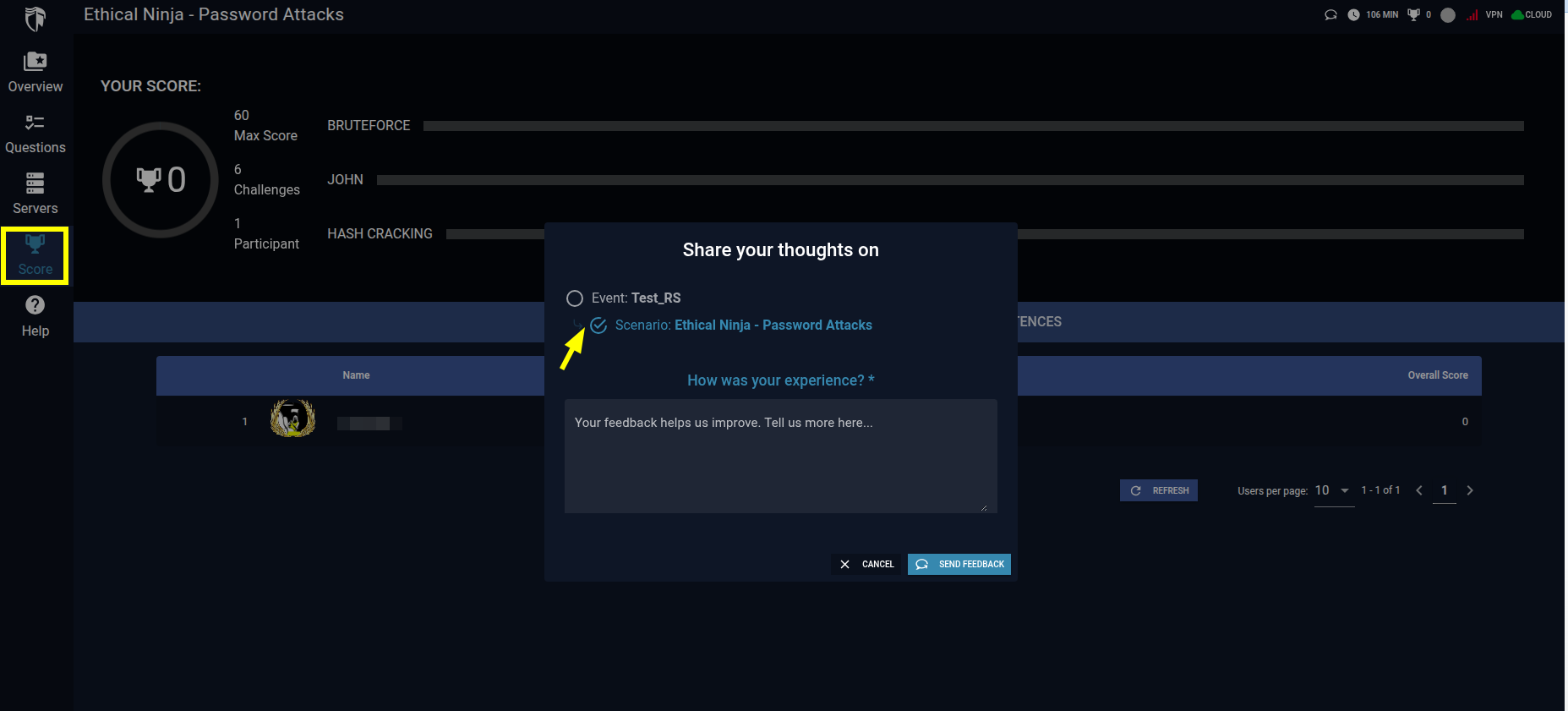Viewport: 1568px width, 711px height.
Task: Click the shield logo at top left
Action: click(x=36, y=18)
